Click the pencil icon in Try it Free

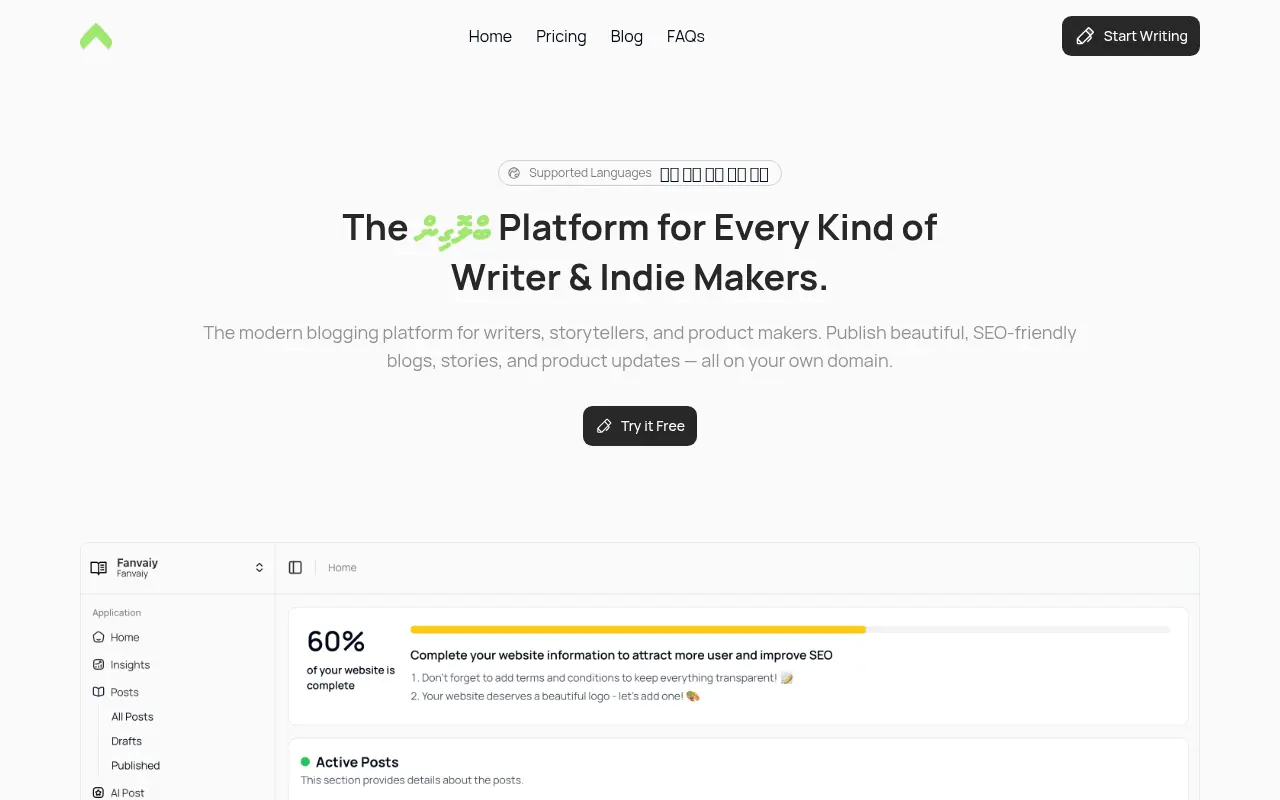click(604, 426)
